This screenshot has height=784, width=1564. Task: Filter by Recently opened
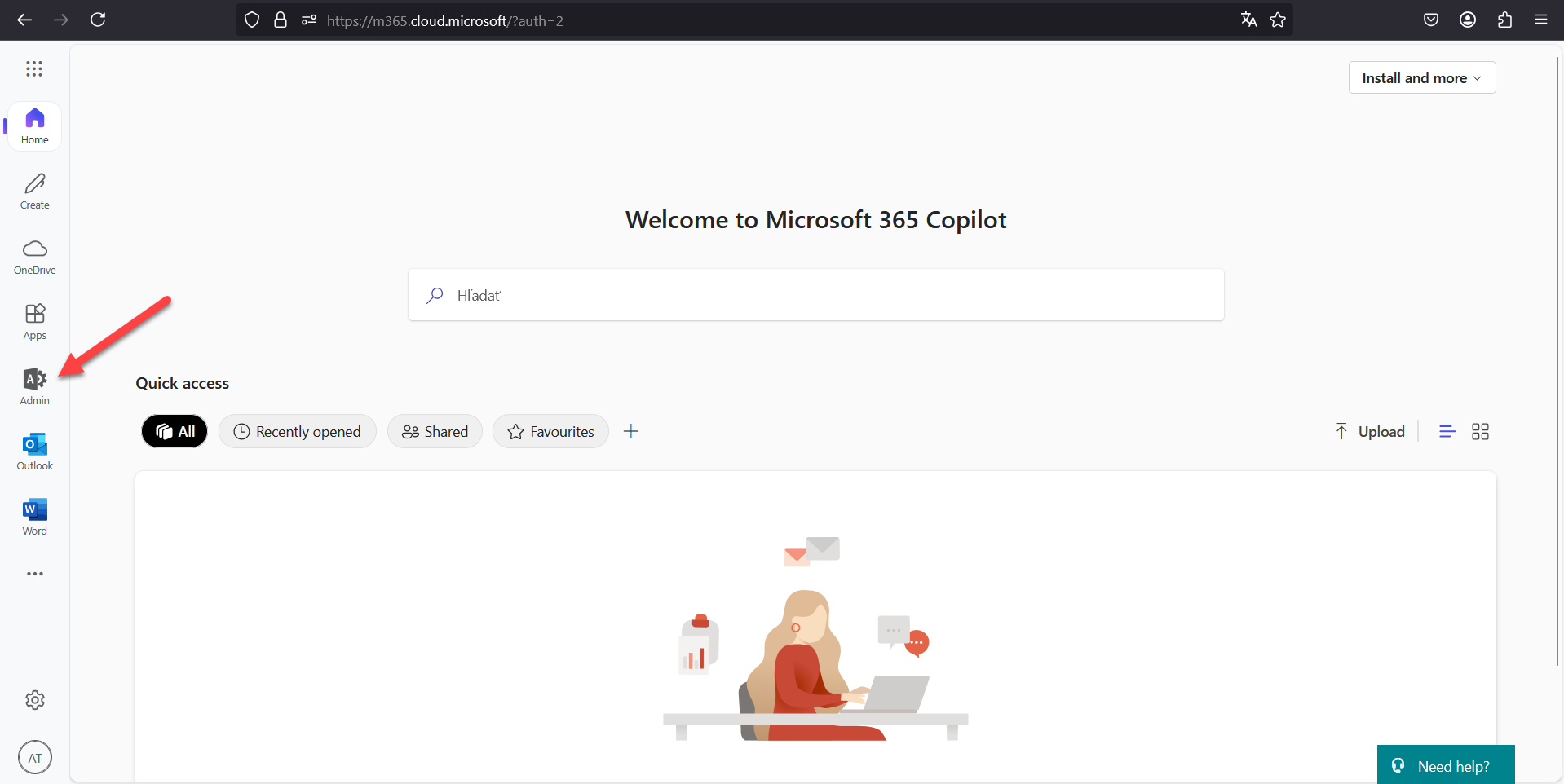[x=298, y=431]
